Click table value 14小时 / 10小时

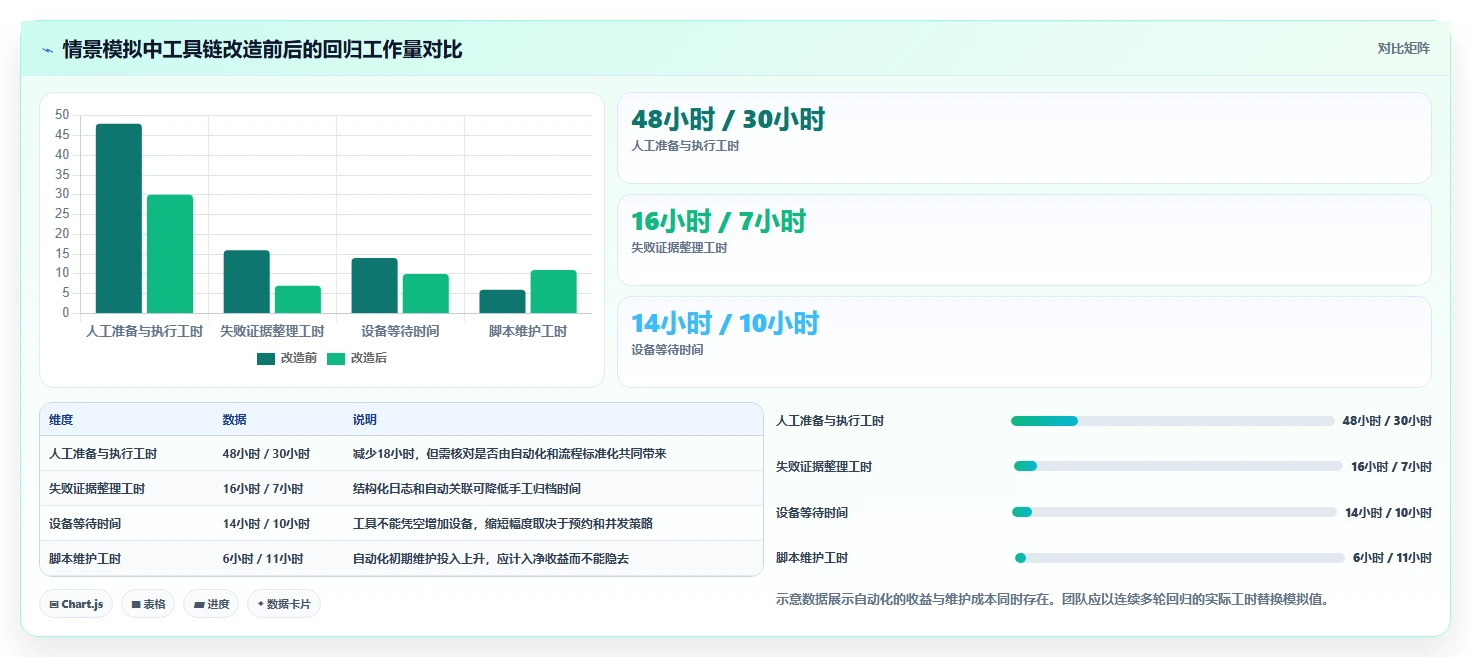coord(266,524)
